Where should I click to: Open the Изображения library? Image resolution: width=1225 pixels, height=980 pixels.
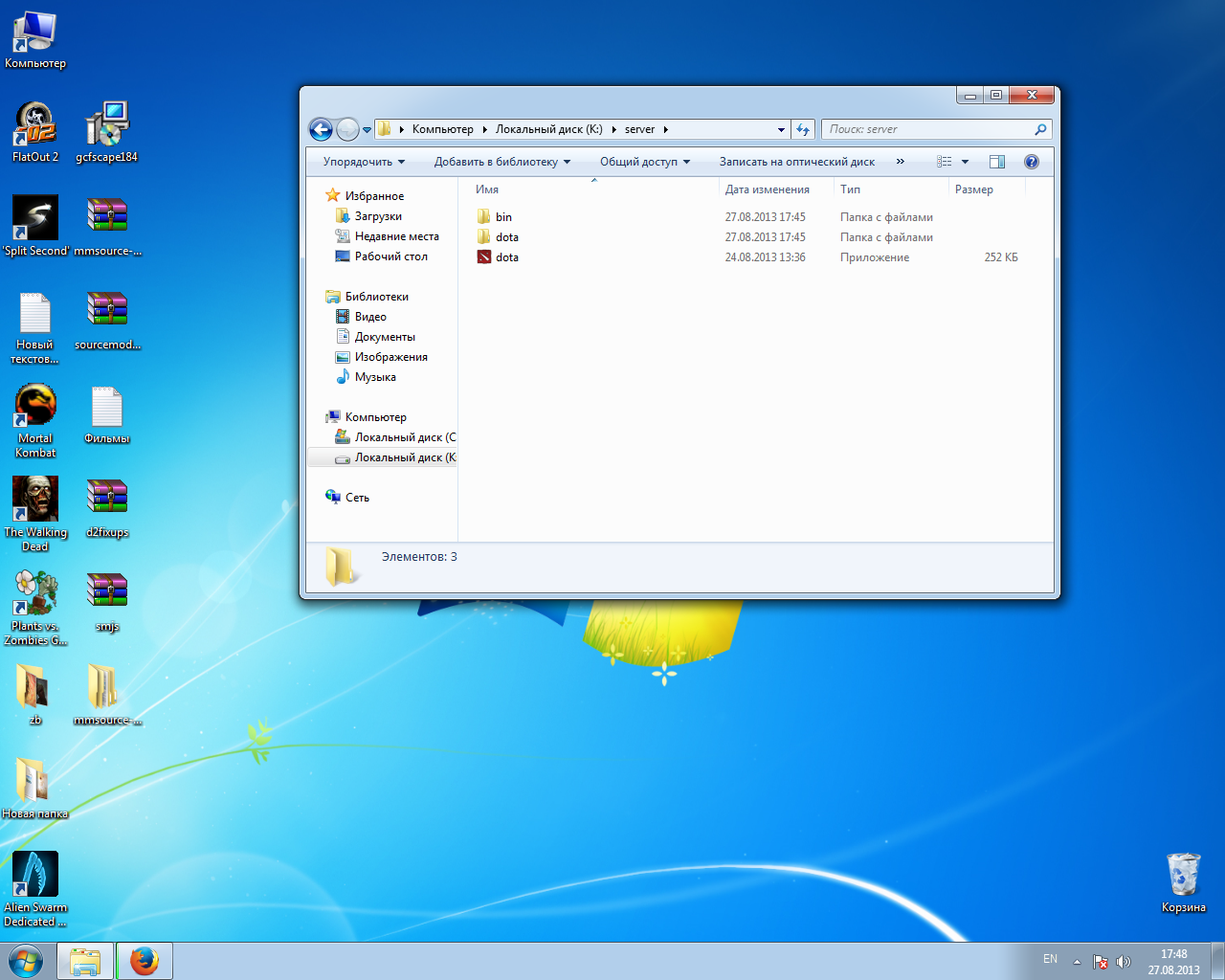pyautogui.click(x=390, y=357)
